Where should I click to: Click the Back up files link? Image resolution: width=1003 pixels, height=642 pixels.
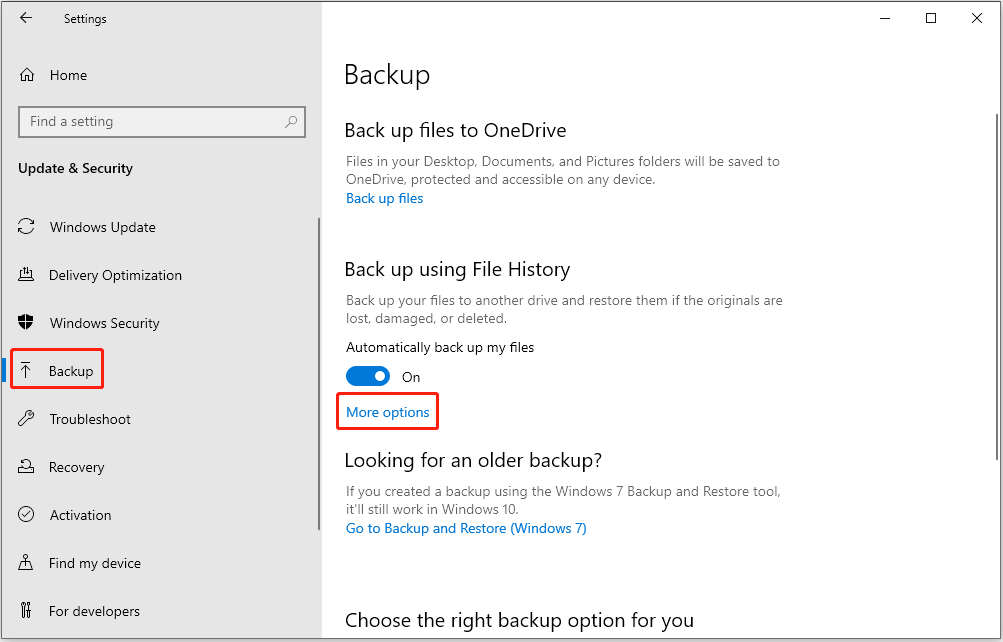pyautogui.click(x=384, y=198)
